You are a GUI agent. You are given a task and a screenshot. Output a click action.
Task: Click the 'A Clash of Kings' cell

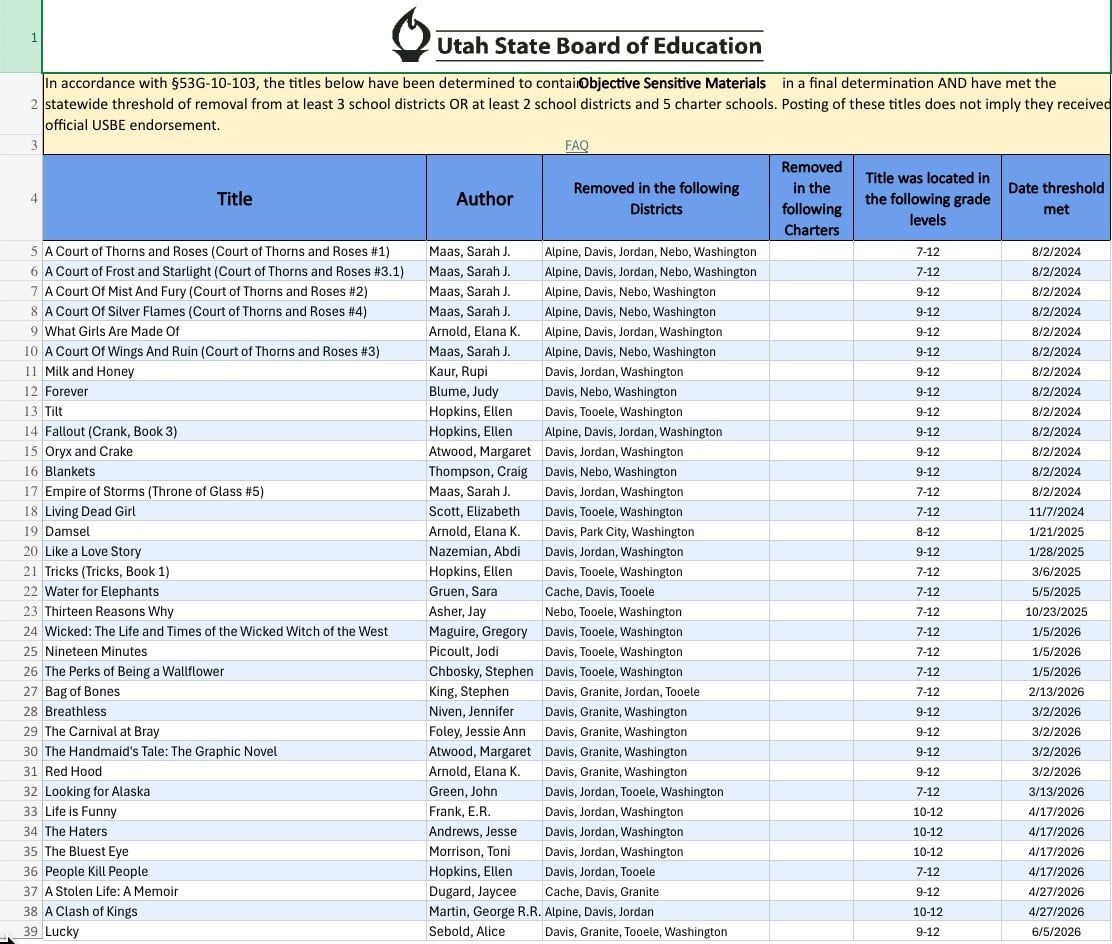(x=235, y=911)
